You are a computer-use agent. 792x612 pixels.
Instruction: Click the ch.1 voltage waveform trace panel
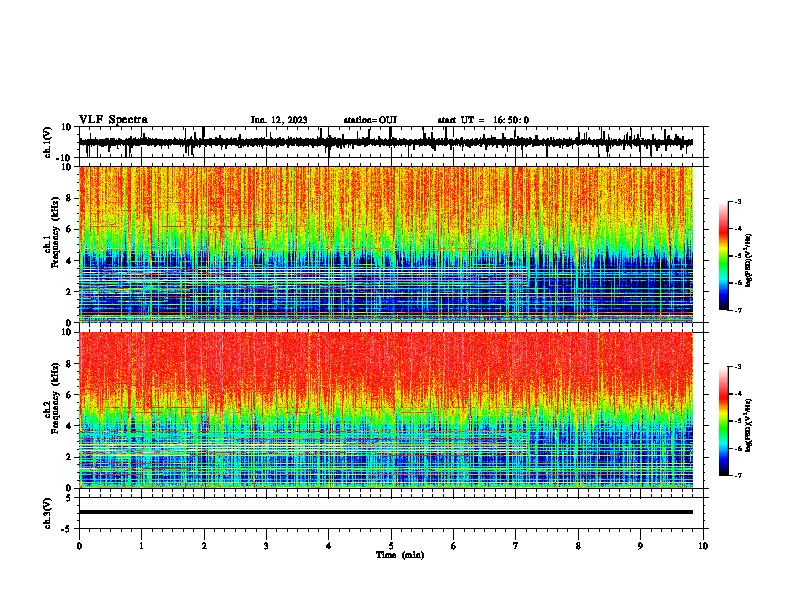pos(391,142)
